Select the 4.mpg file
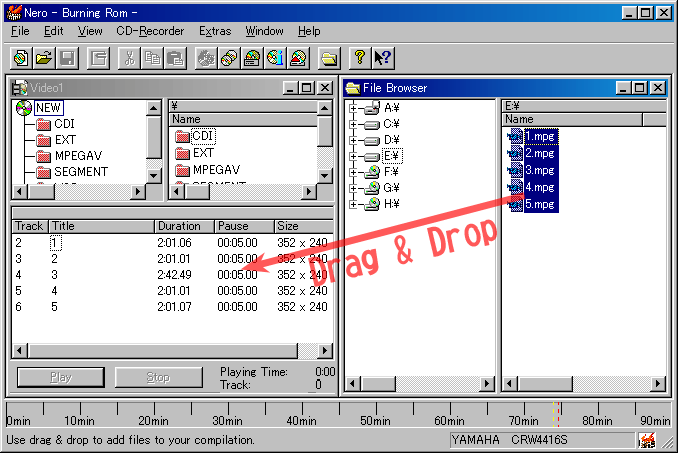This screenshot has width=678, height=453. [540, 188]
